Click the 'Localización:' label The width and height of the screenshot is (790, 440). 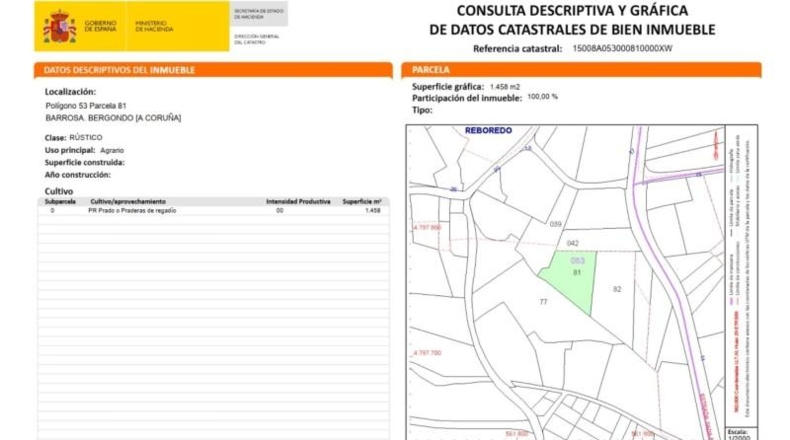click(x=70, y=92)
